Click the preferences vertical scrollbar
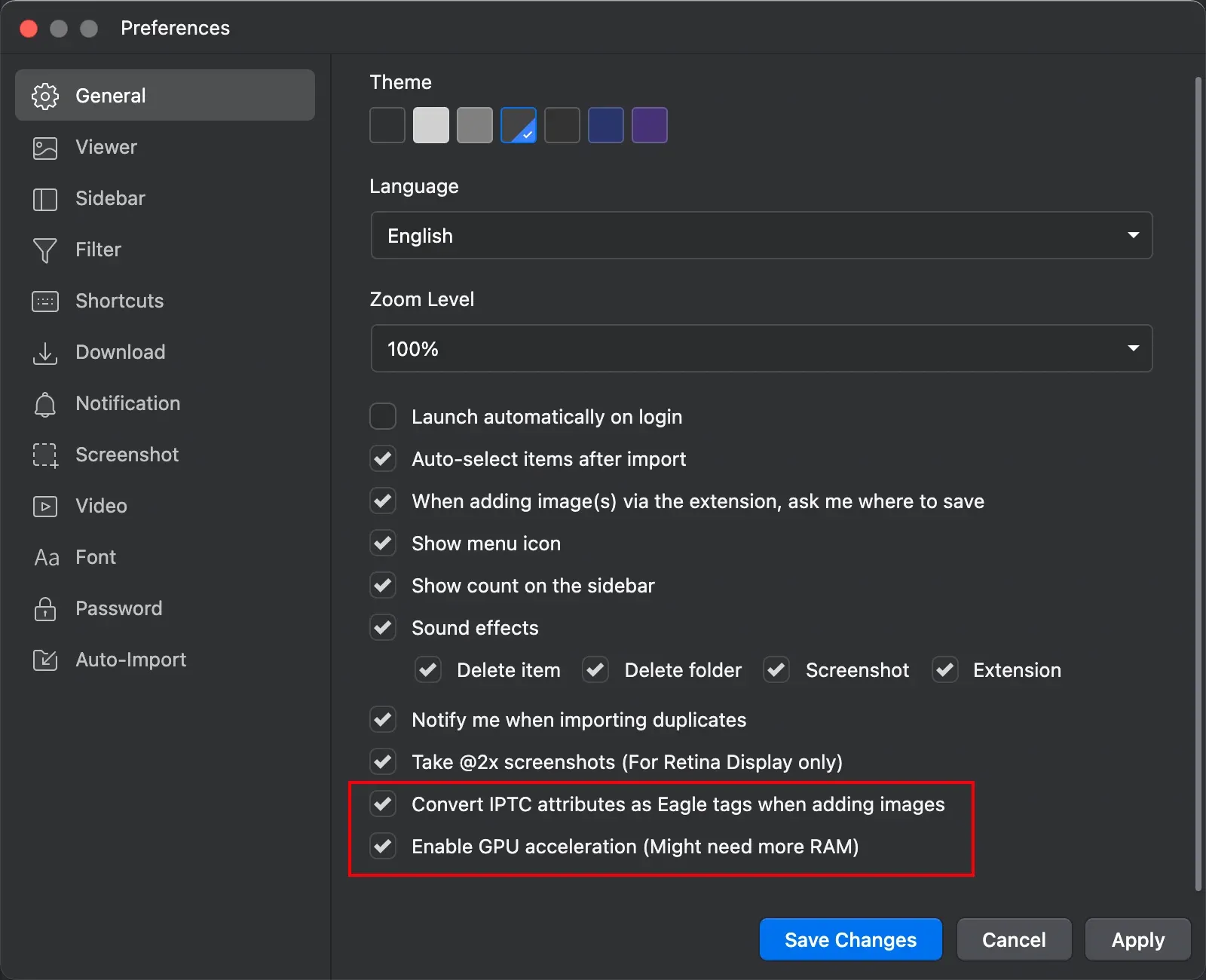The image size is (1206, 980). click(x=1198, y=482)
